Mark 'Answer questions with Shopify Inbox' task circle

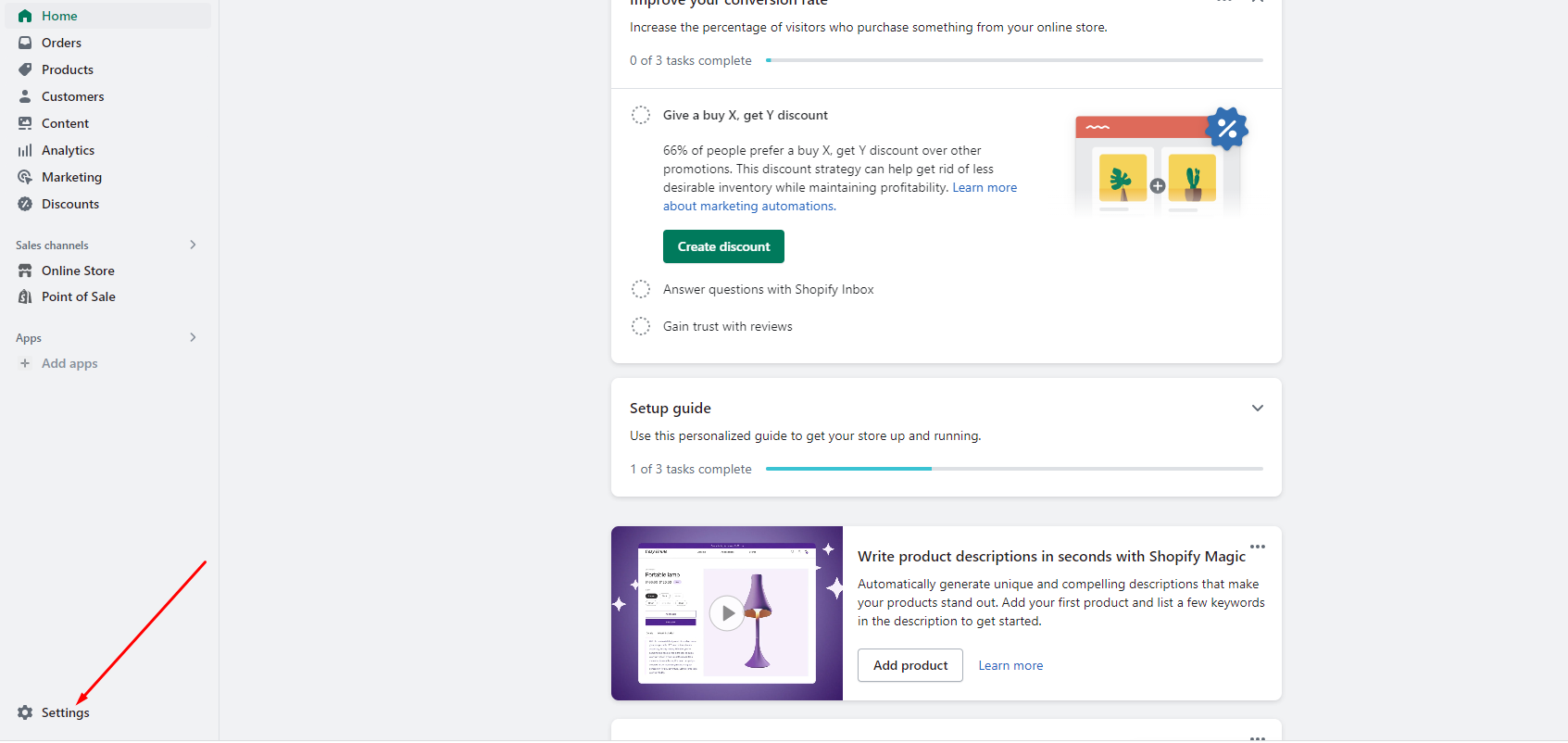[x=641, y=289]
